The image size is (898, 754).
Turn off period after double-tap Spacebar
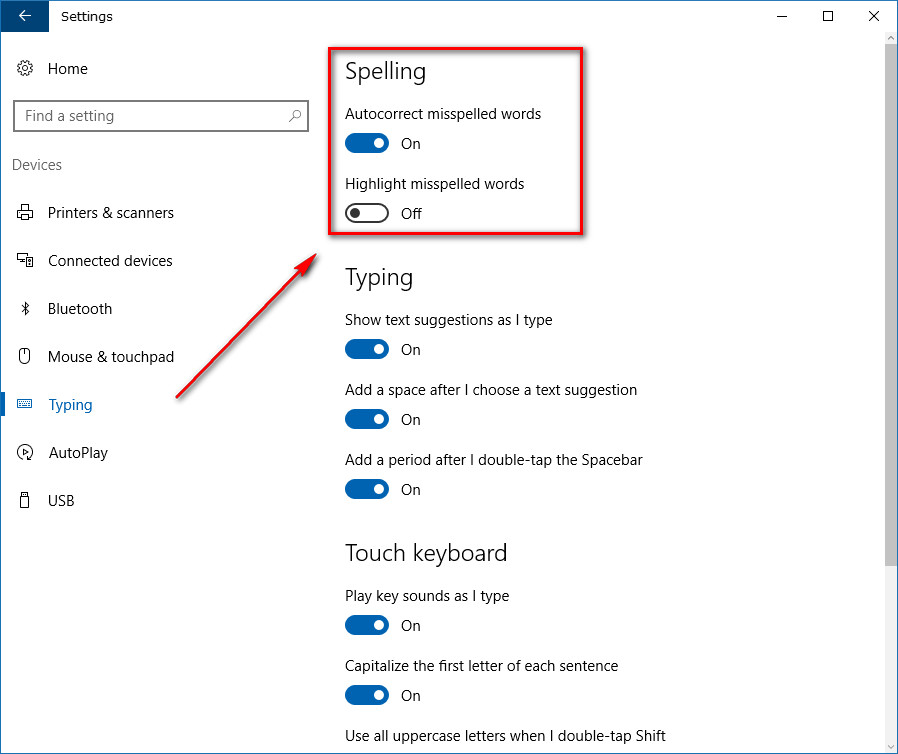pyautogui.click(x=367, y=489)
